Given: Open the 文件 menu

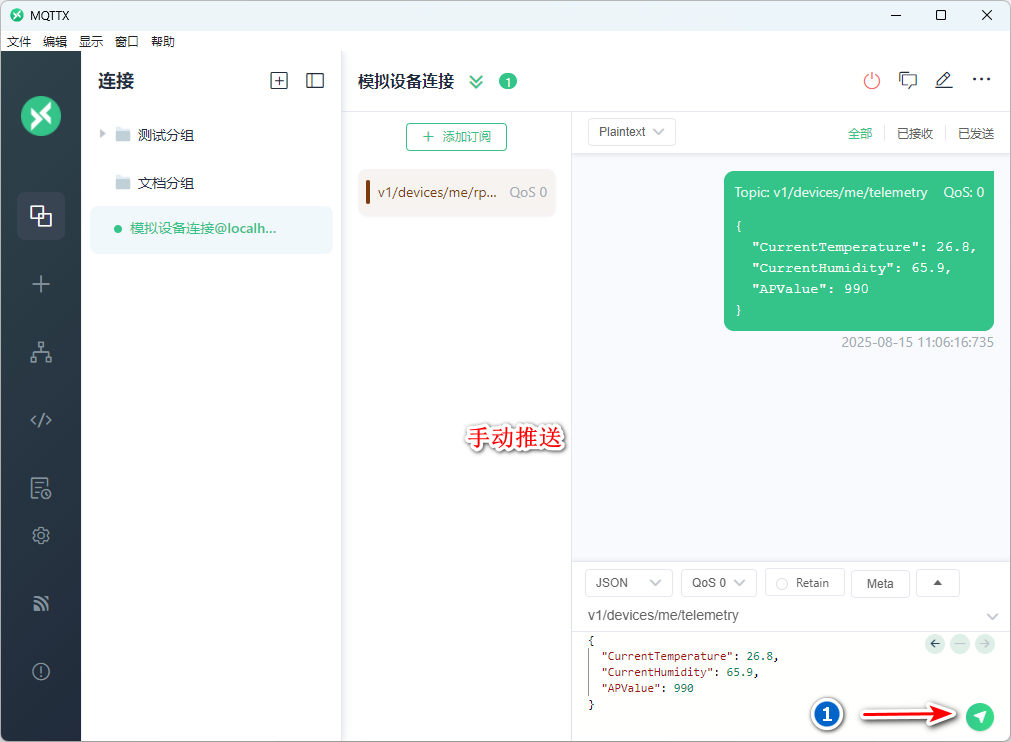Looking at the screenshot, I should pos(19,42).
